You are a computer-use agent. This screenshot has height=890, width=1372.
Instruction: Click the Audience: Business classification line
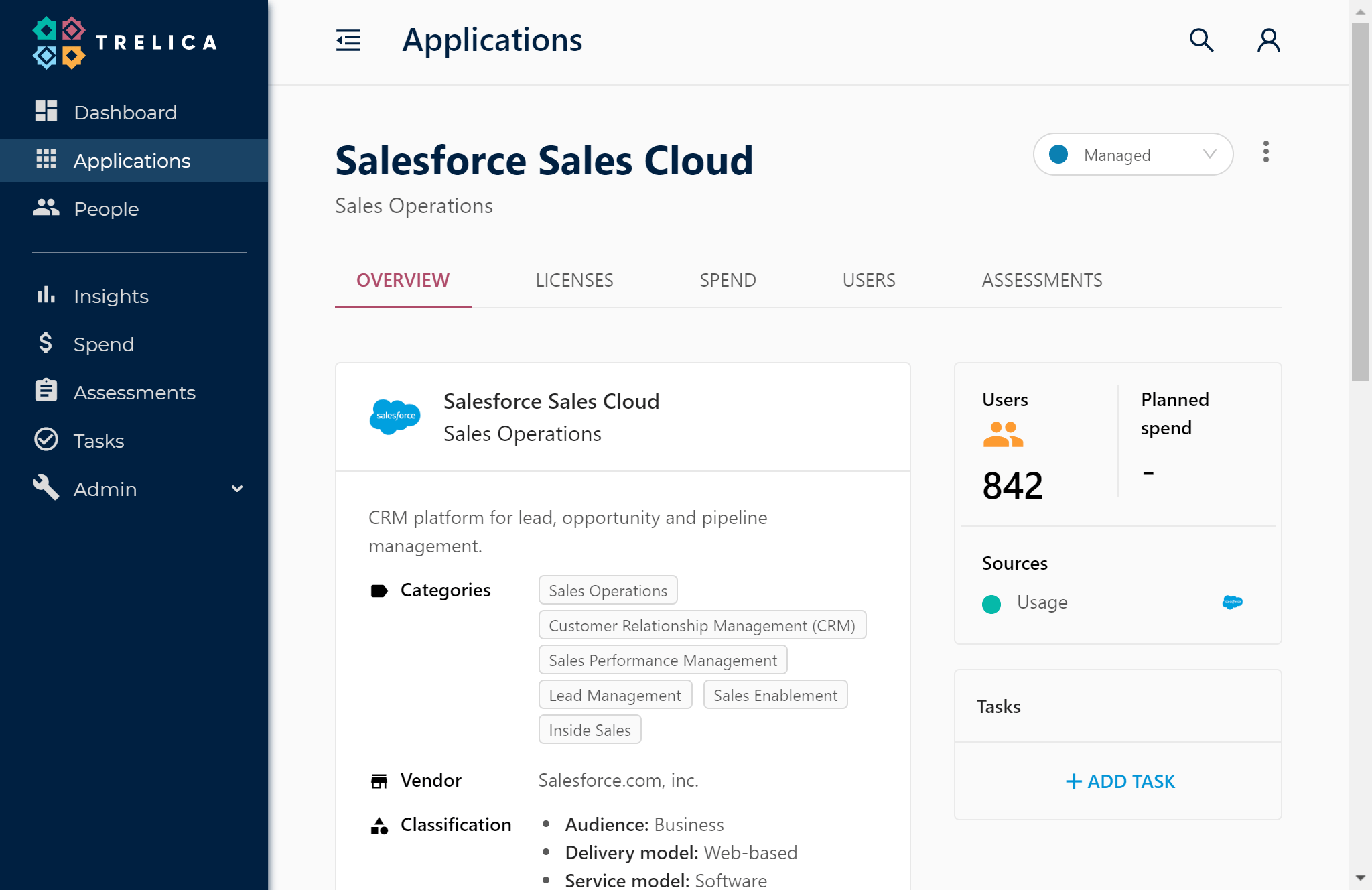[x=644, y=825]
